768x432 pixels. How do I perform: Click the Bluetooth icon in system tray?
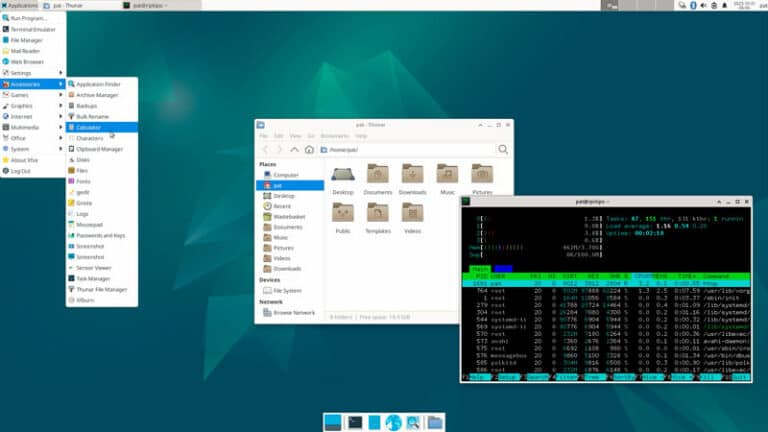691,5
